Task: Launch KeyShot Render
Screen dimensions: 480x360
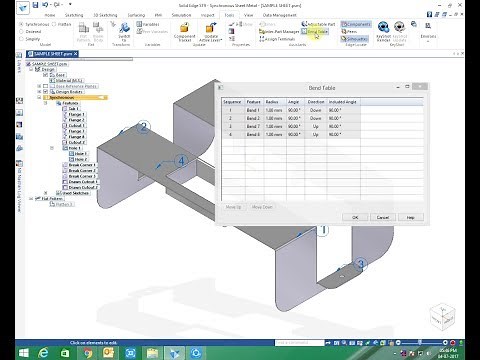Action: pos(383,31)
